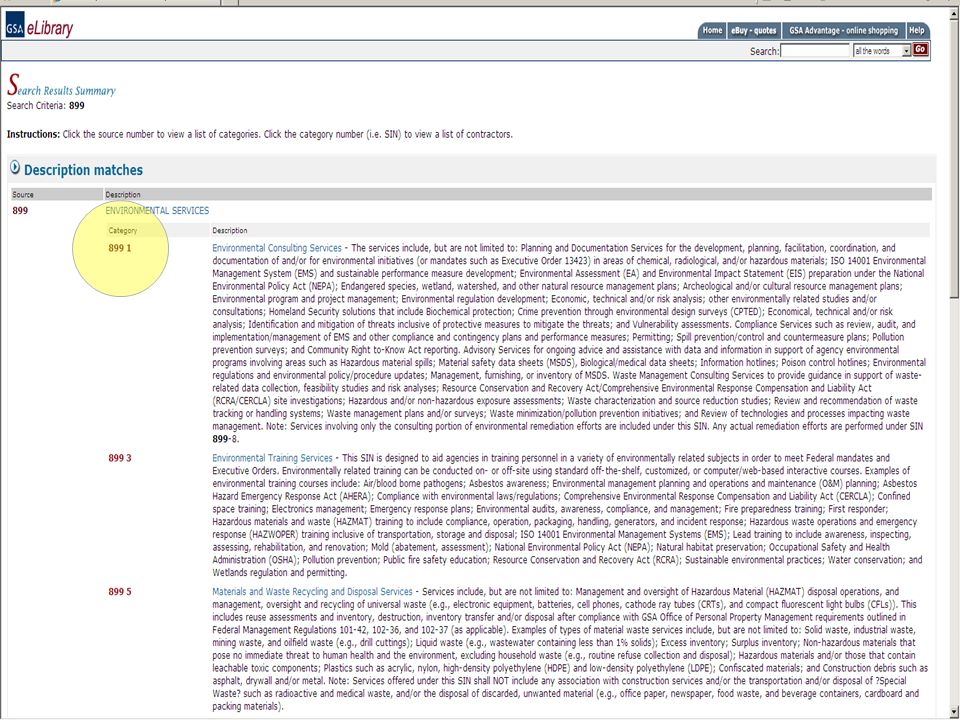This screenshot has width=960, height=720.
Task: Click the red Go search button
Action: (x=920, y=50)
